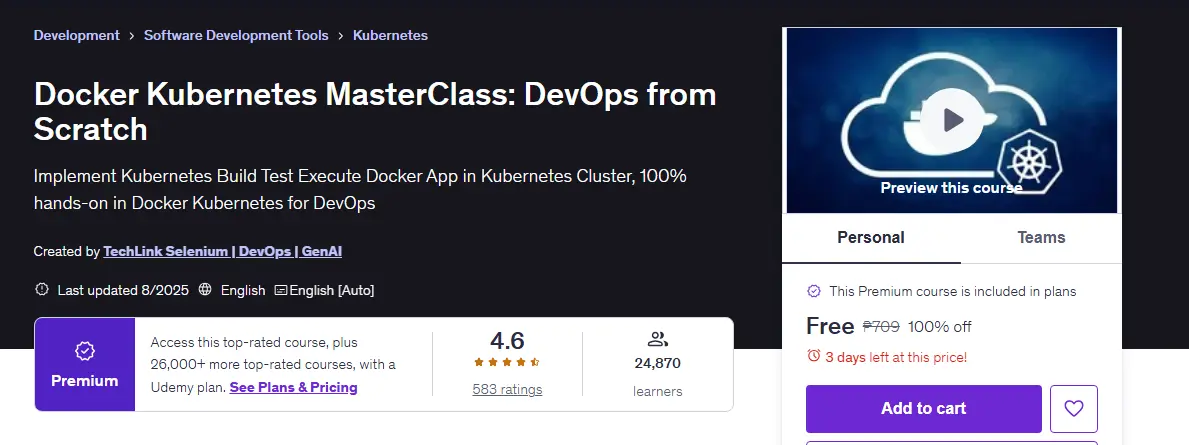
Task: Click the Free price text
Action: [830, 326]
